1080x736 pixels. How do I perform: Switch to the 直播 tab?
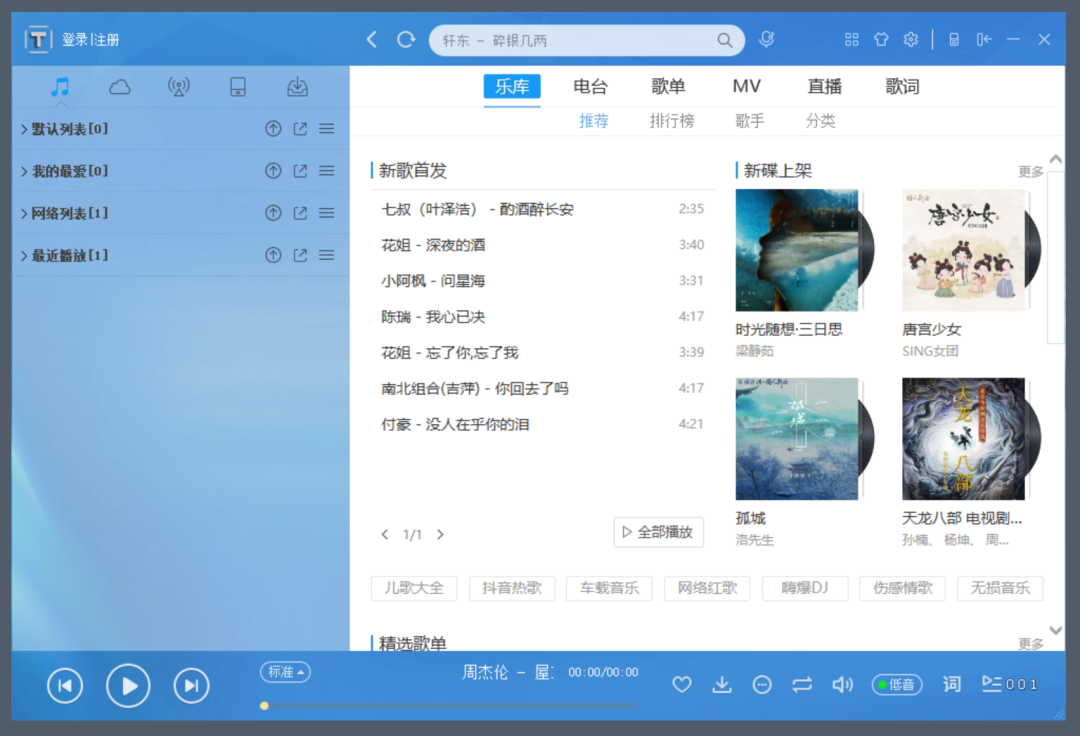pyautogui.click(x=824, y=87)
